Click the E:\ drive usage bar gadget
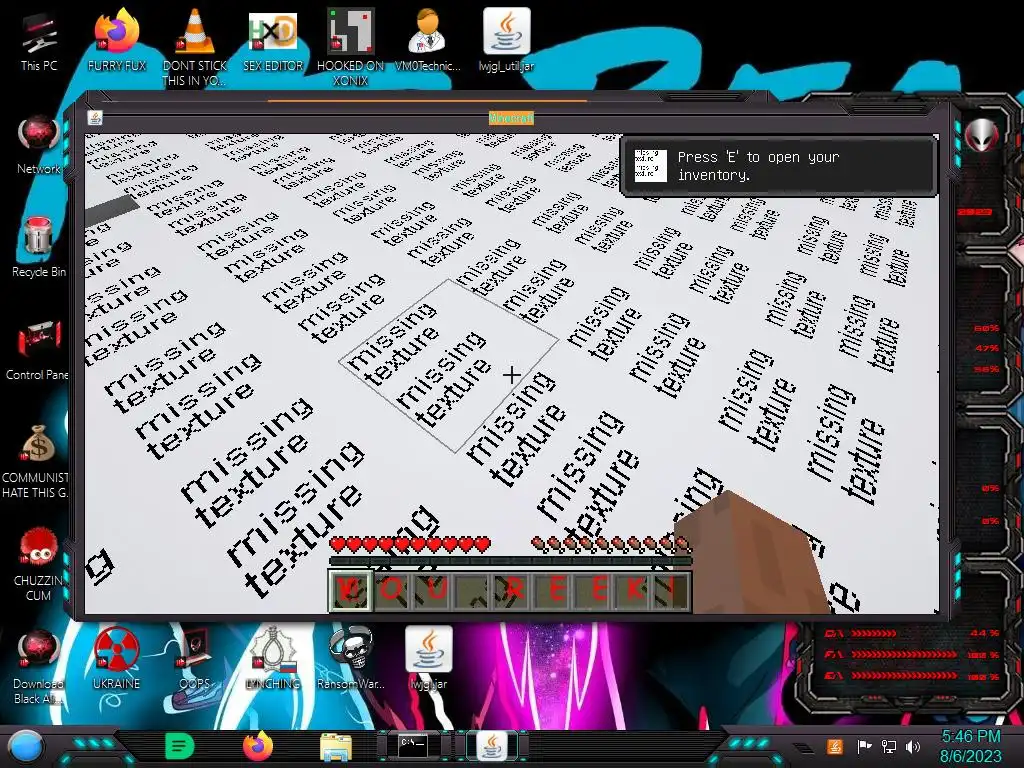This screenshot has height=768, width=1024. coord(913,676)
